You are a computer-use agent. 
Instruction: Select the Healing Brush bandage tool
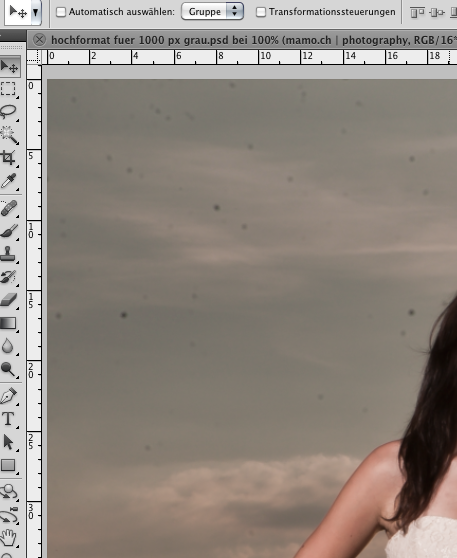9,208
